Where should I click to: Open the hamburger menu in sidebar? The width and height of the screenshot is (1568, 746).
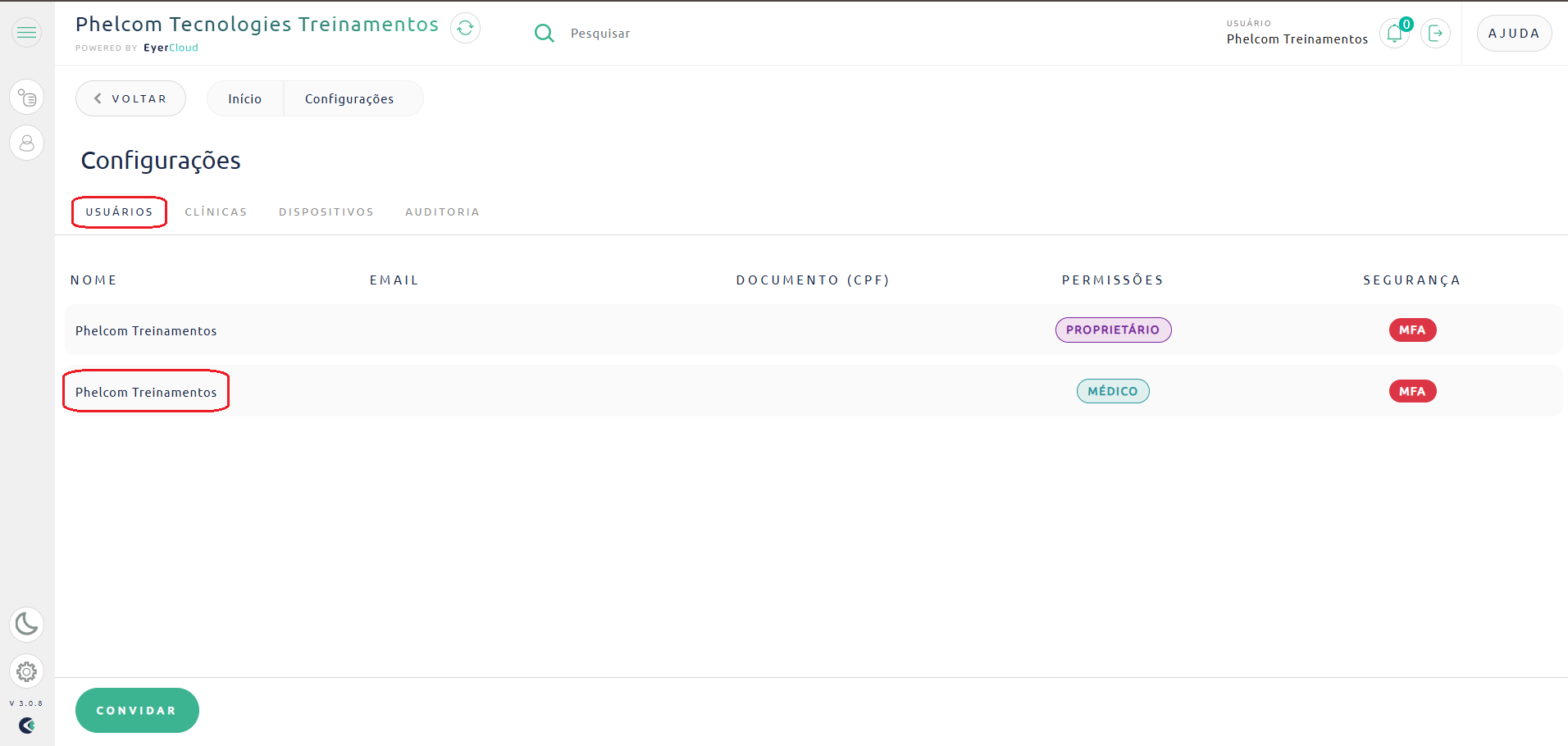pos(27,33)
